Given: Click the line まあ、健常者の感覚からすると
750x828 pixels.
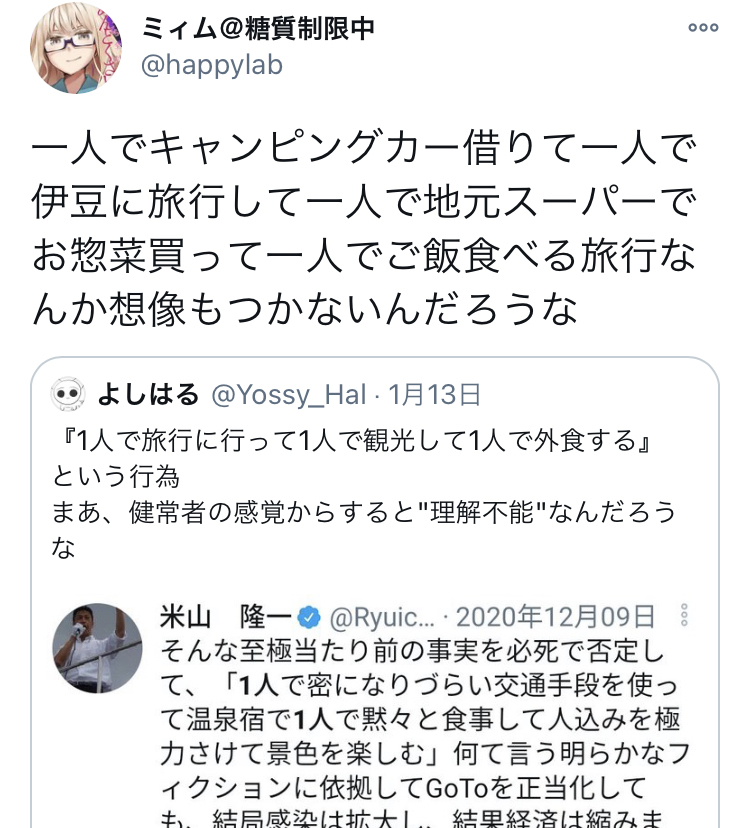Looking at the screenshot, I should 364,513.
